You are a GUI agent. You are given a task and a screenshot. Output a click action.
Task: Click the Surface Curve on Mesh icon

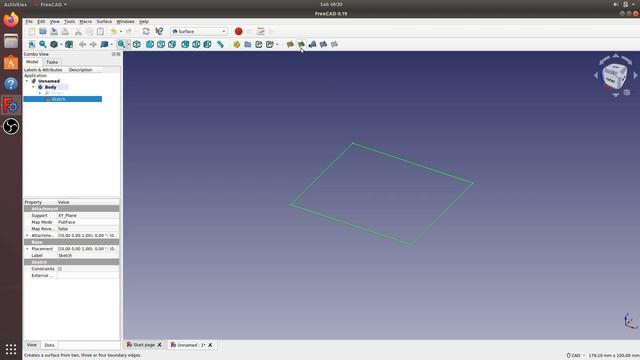334,44
